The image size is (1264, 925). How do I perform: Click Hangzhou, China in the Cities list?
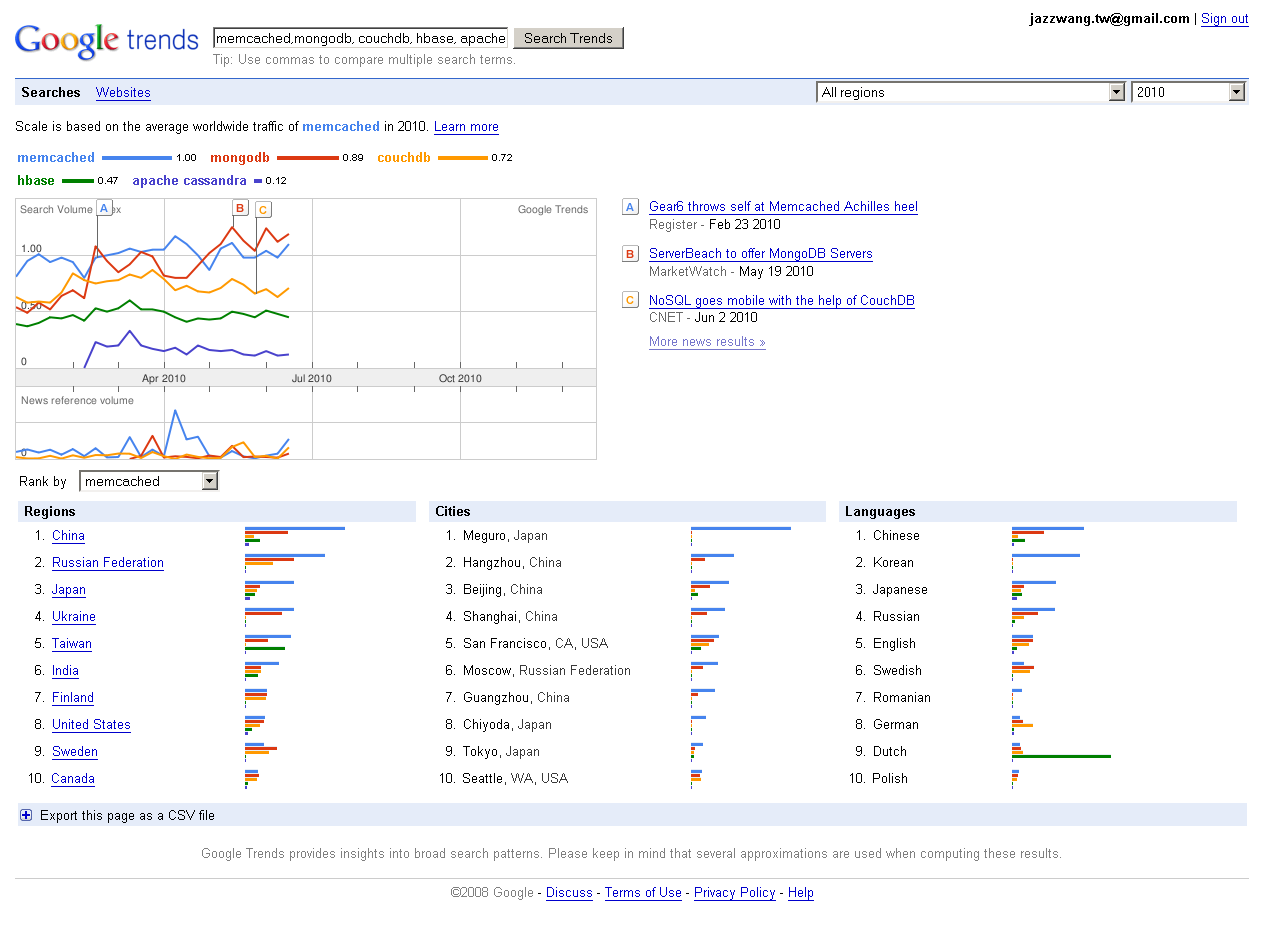[512, 563]
